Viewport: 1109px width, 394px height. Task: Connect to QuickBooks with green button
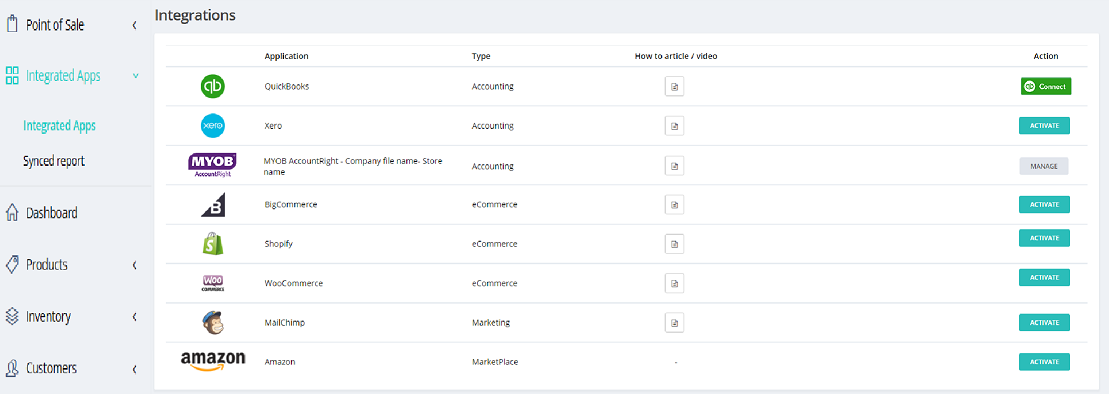coord(1046,86)
